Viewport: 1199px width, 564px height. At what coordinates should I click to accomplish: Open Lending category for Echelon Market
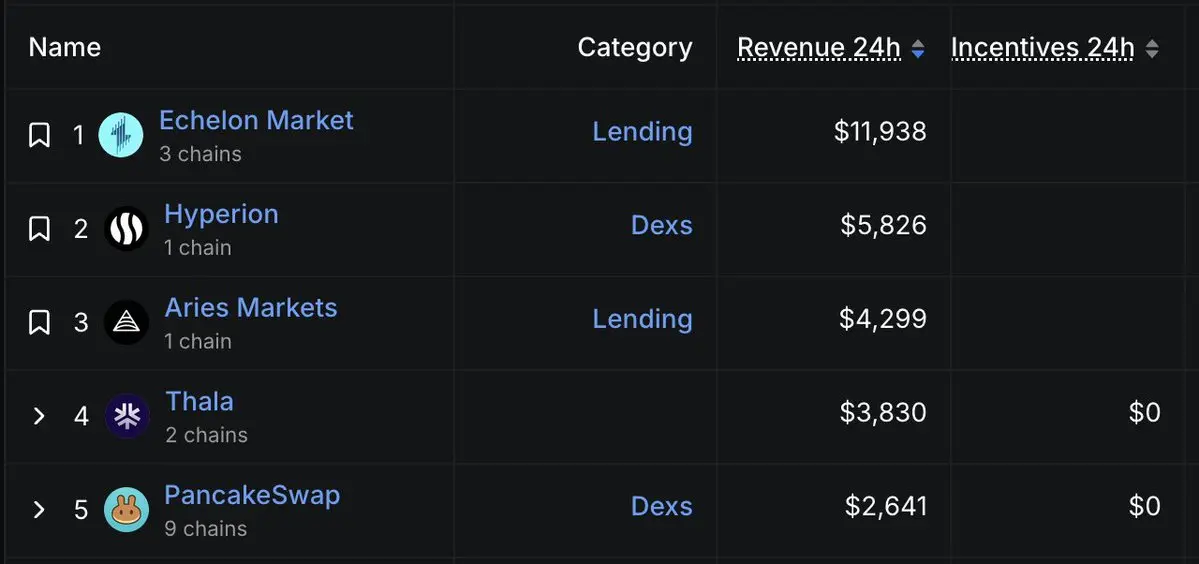tap(642, 131)
